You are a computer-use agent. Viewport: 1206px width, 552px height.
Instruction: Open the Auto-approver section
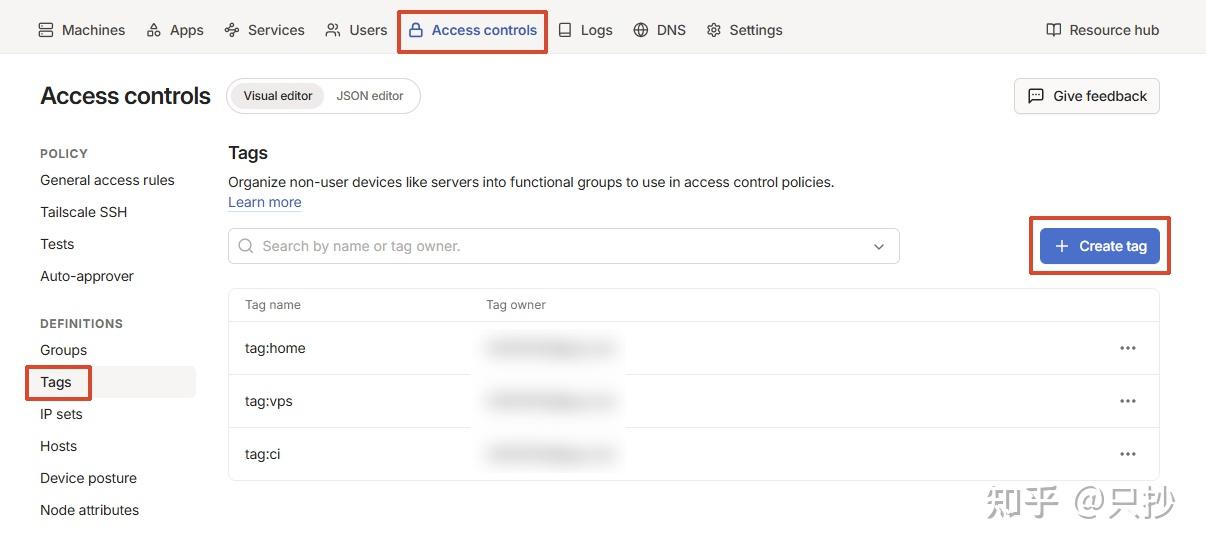(87, 276)
